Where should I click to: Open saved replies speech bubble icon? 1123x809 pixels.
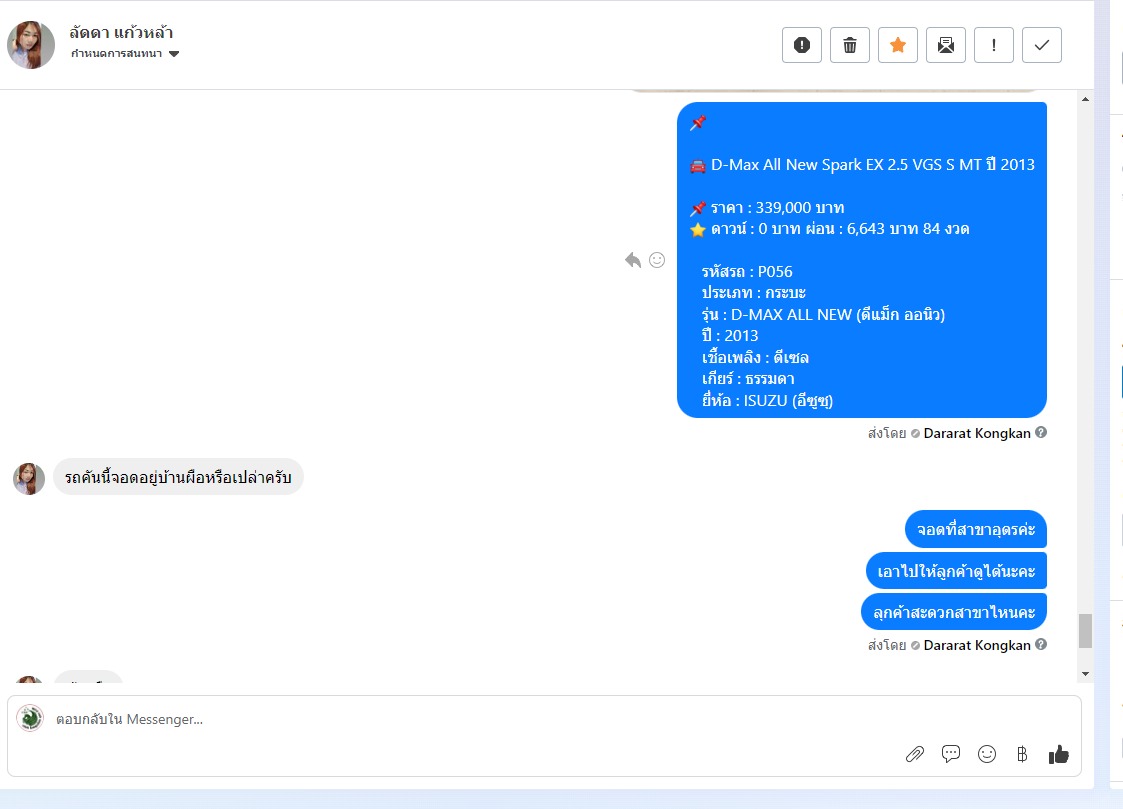click(951, 754)
